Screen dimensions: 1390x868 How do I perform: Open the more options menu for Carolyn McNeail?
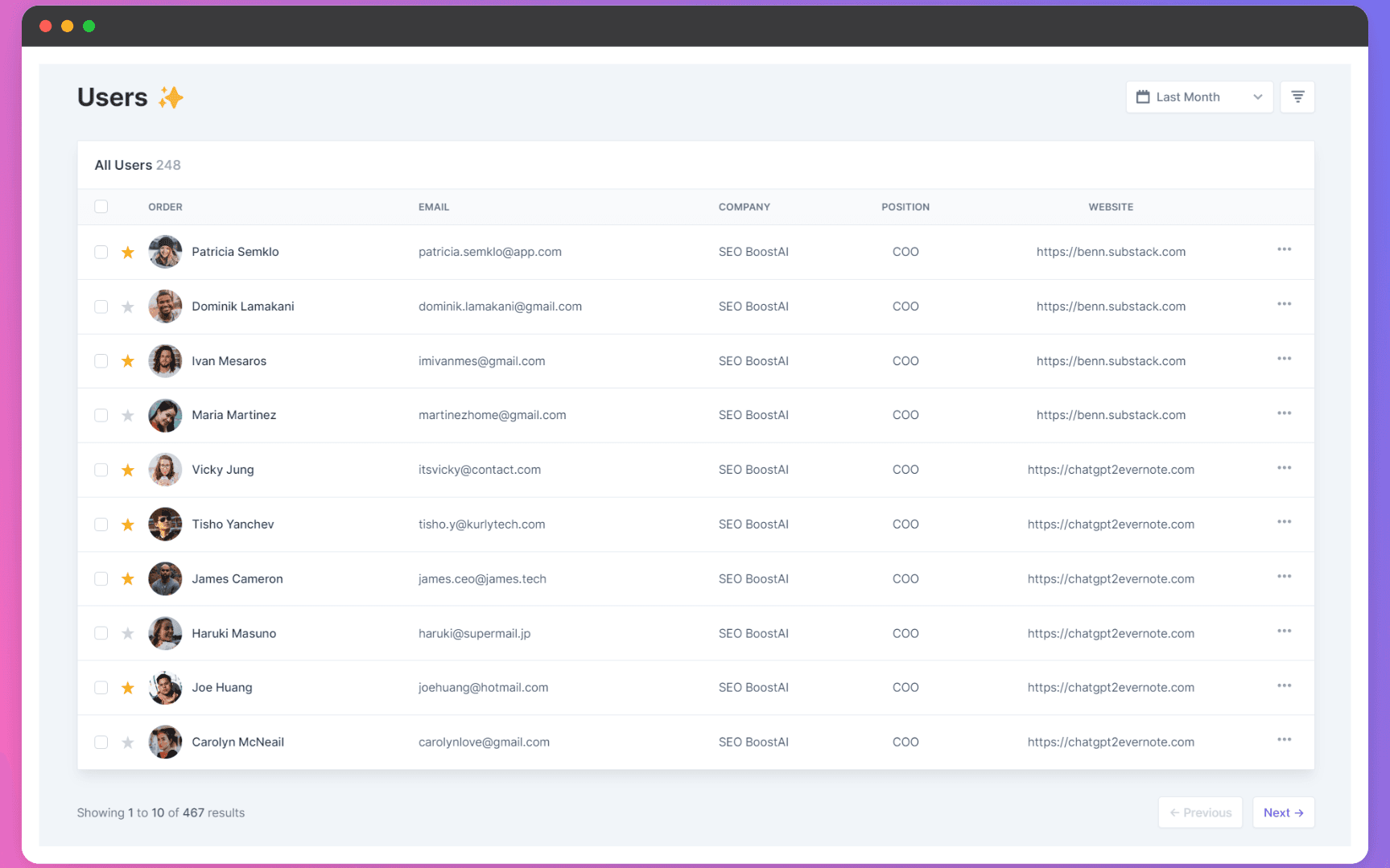1284,739
